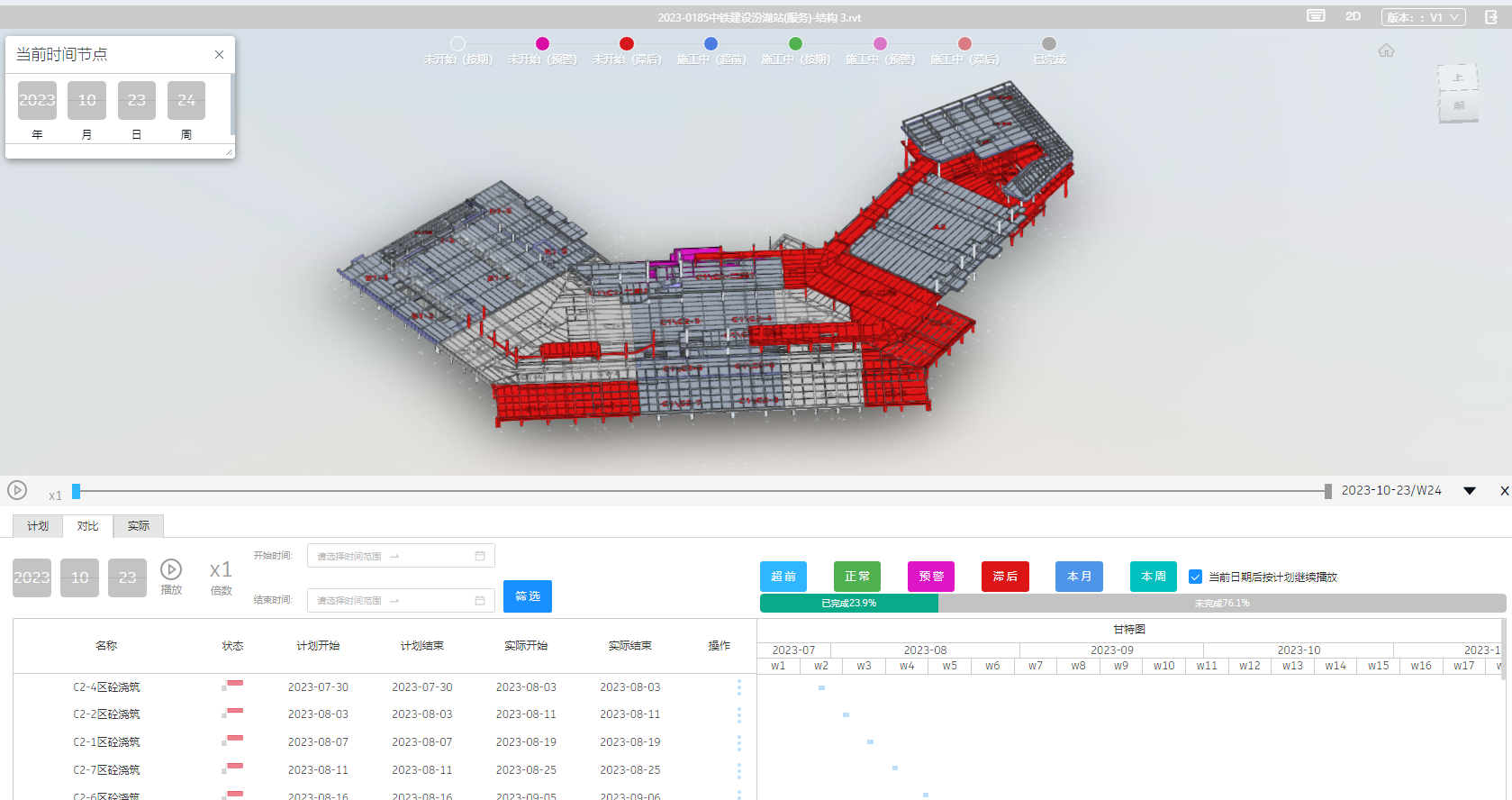Viewport: 1512px width, 800px height.
Task: Click the exit icon in top-right corner
Action: pos(1491,17)
